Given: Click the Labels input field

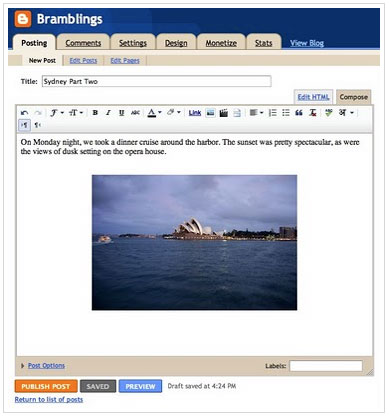Looking at the screenshot, I should click(326, 366).
